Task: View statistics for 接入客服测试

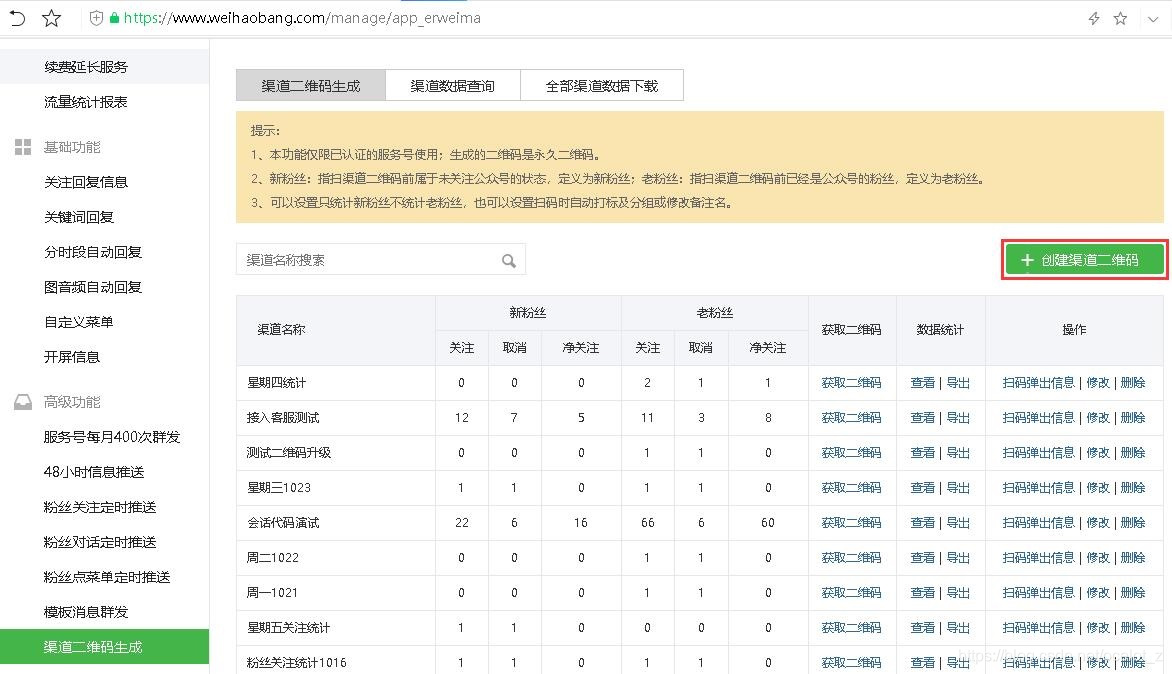Action: click(922, 418)
